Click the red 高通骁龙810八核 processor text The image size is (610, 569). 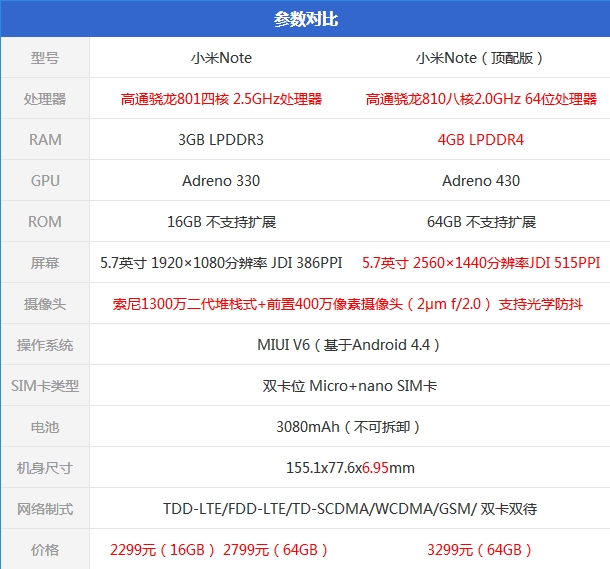pos(480,99)
